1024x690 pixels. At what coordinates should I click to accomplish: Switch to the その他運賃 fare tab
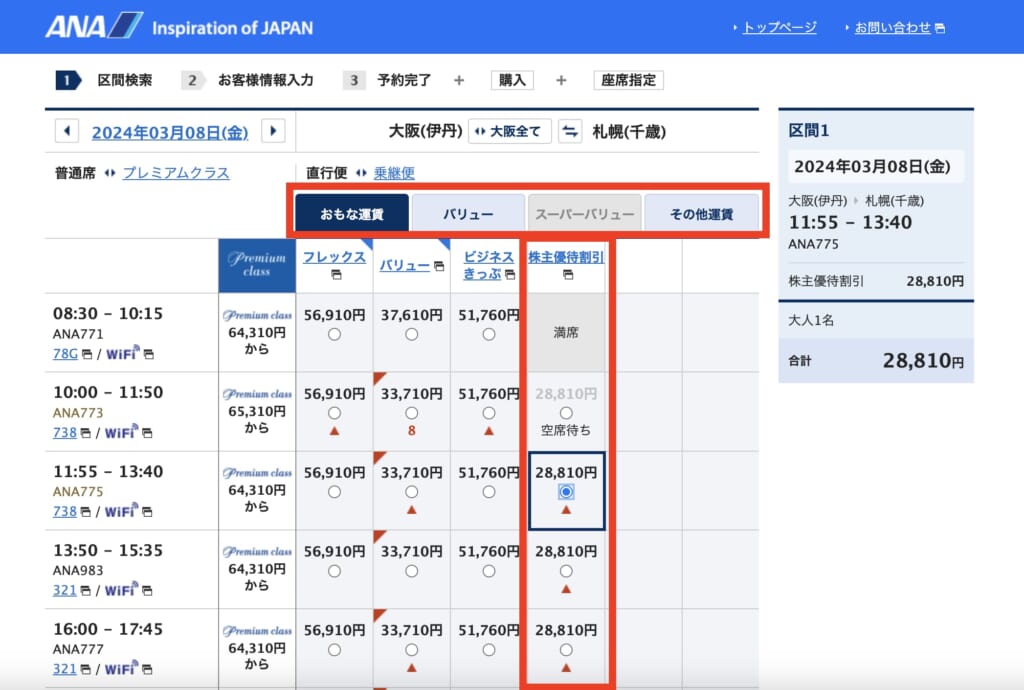(703, 213)
